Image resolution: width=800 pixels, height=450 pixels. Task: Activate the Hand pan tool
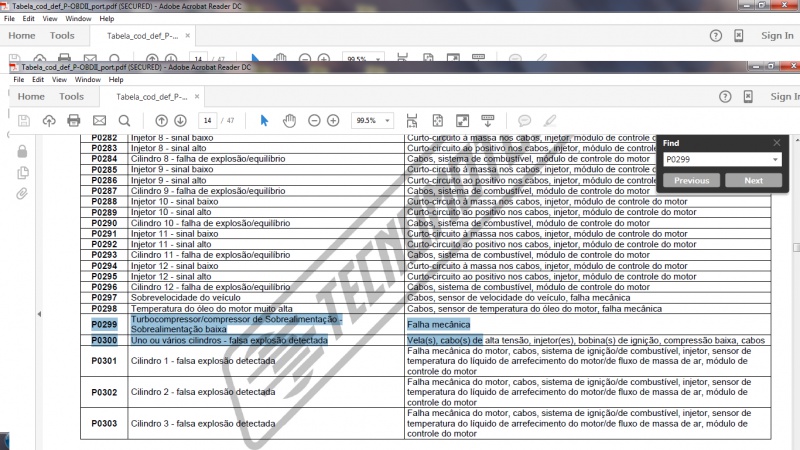[x=289, y=120]
